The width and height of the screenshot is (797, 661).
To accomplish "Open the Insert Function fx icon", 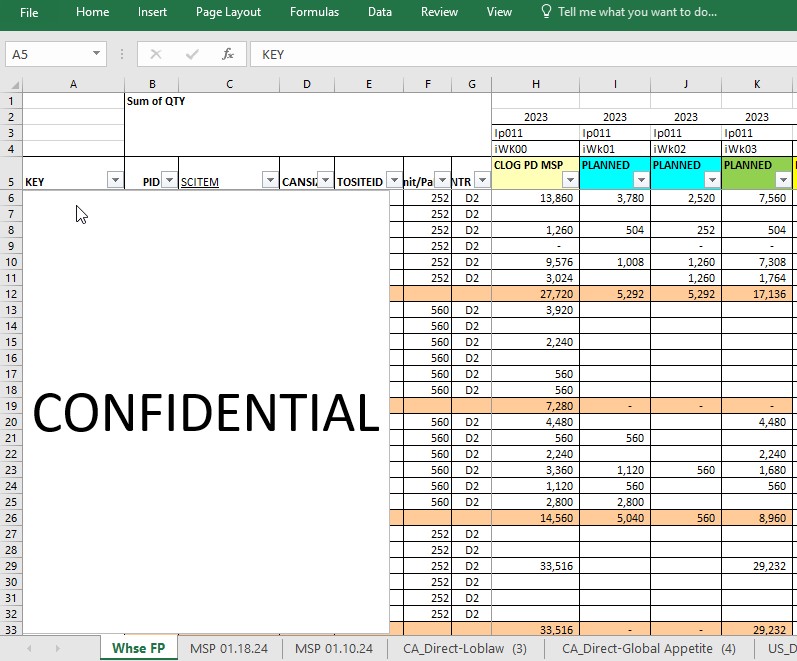I will point(228,54).
